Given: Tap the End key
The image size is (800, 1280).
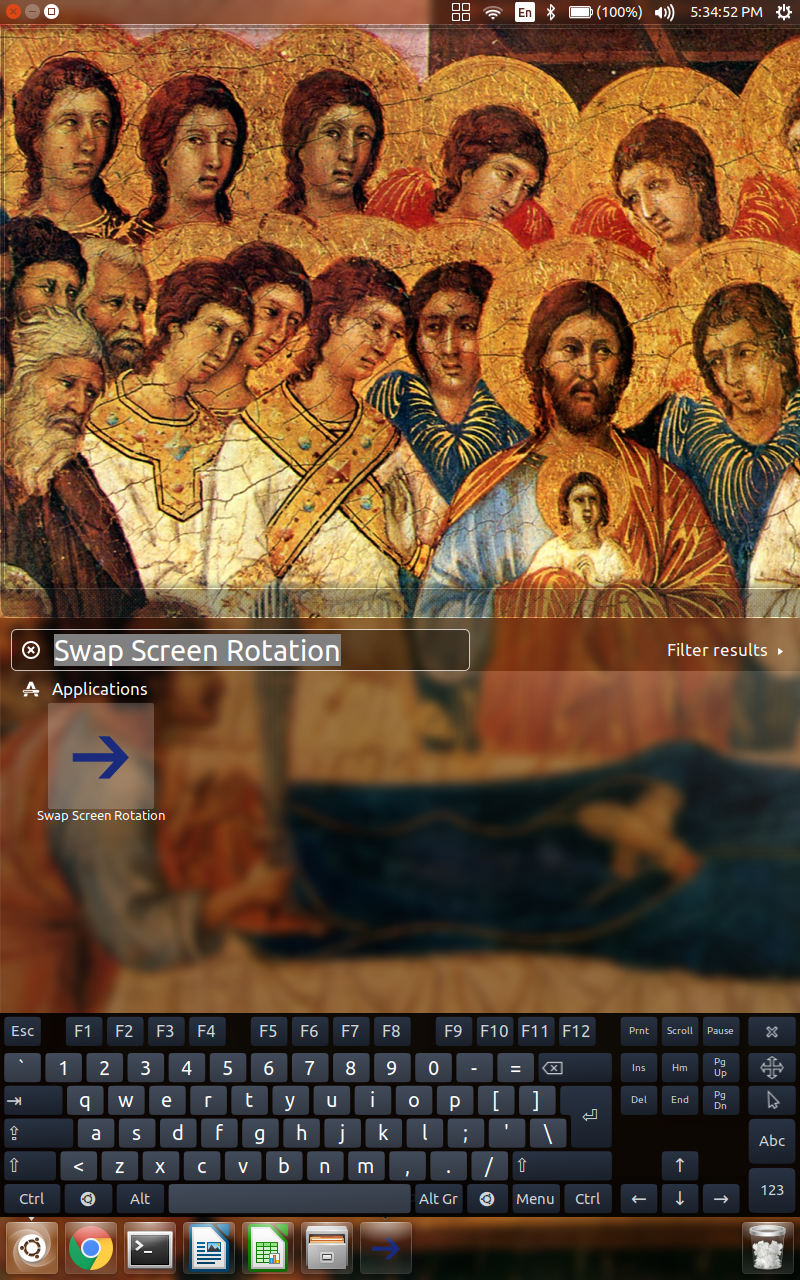Looking at the screenshot, I should (x=680, y=1100).
